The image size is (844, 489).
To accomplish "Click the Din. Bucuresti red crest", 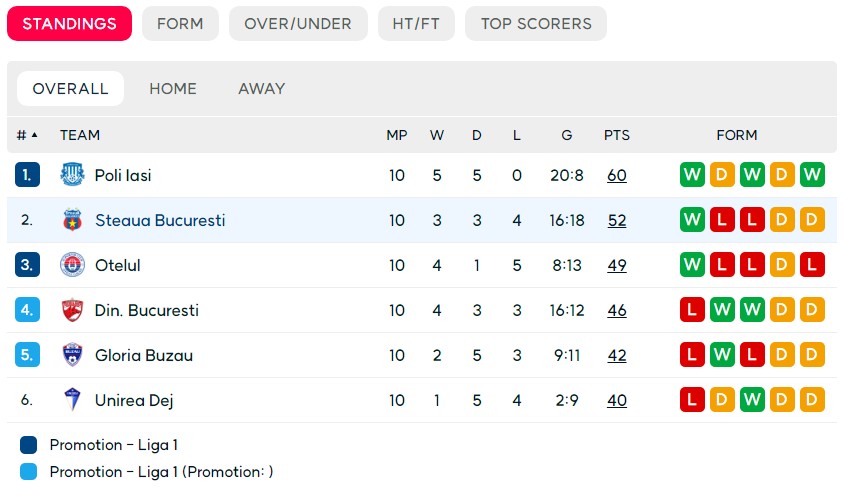I will 72,310.
